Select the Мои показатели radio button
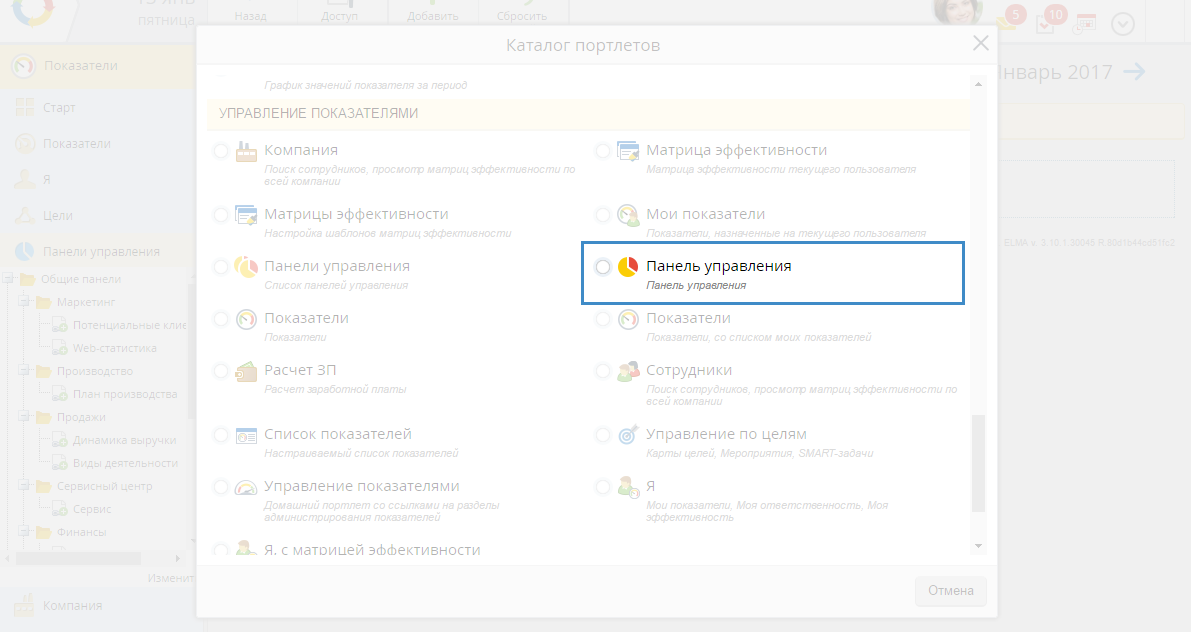 (x=603, y=215)
